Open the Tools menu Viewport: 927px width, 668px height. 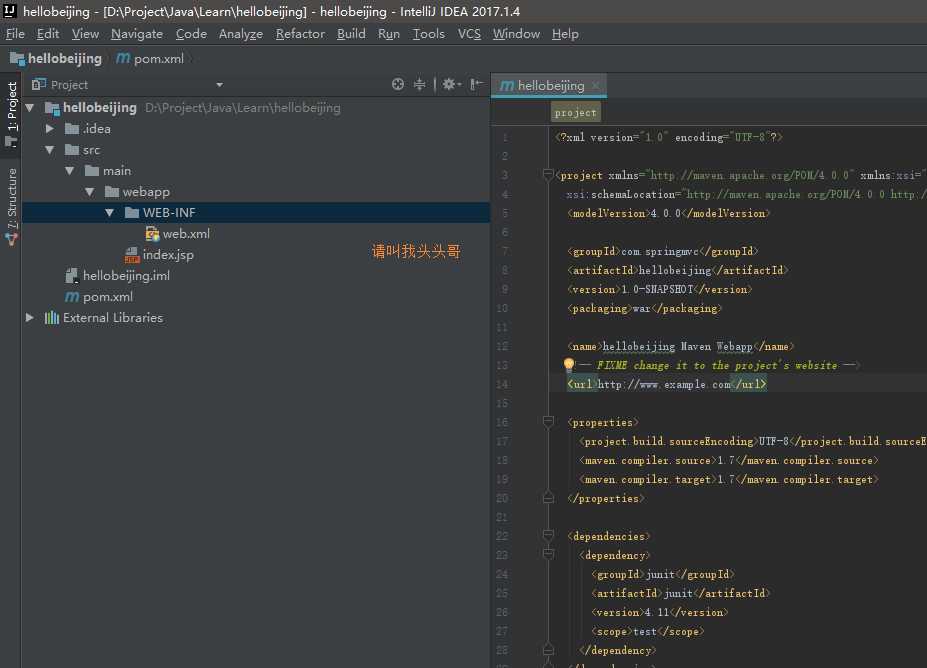(x=429, y=34)
